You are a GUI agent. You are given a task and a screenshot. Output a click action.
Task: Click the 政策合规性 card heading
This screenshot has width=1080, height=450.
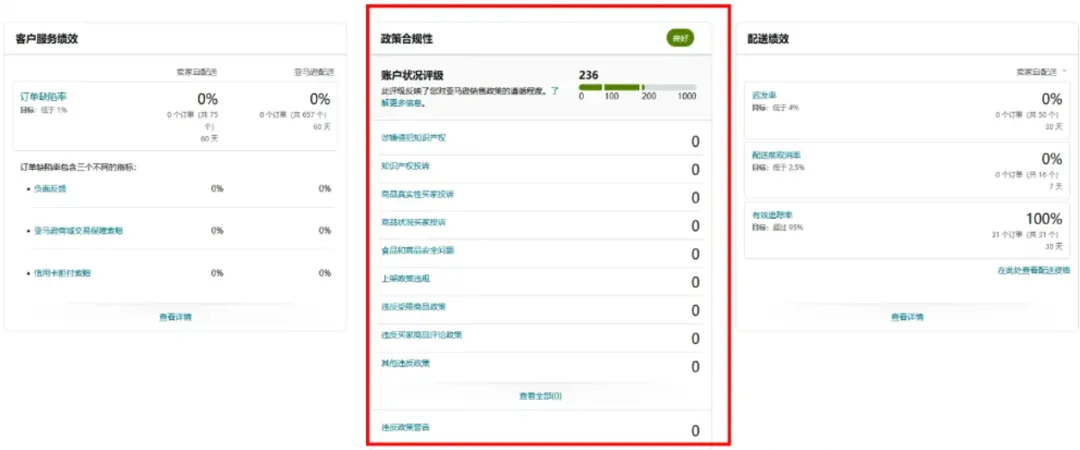[407, 39]
